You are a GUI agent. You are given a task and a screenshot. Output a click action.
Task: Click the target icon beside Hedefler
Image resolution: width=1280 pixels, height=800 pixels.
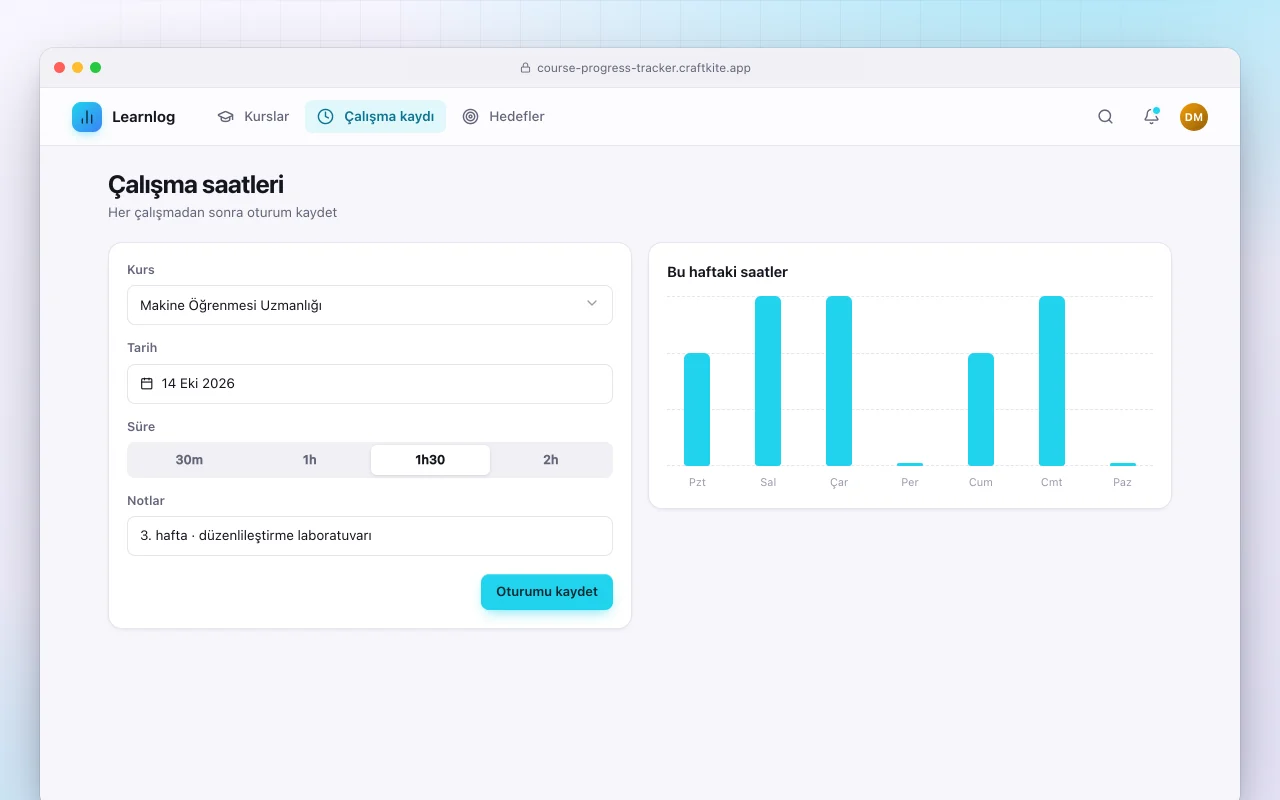pyautogui.click(x=470, y=117)
